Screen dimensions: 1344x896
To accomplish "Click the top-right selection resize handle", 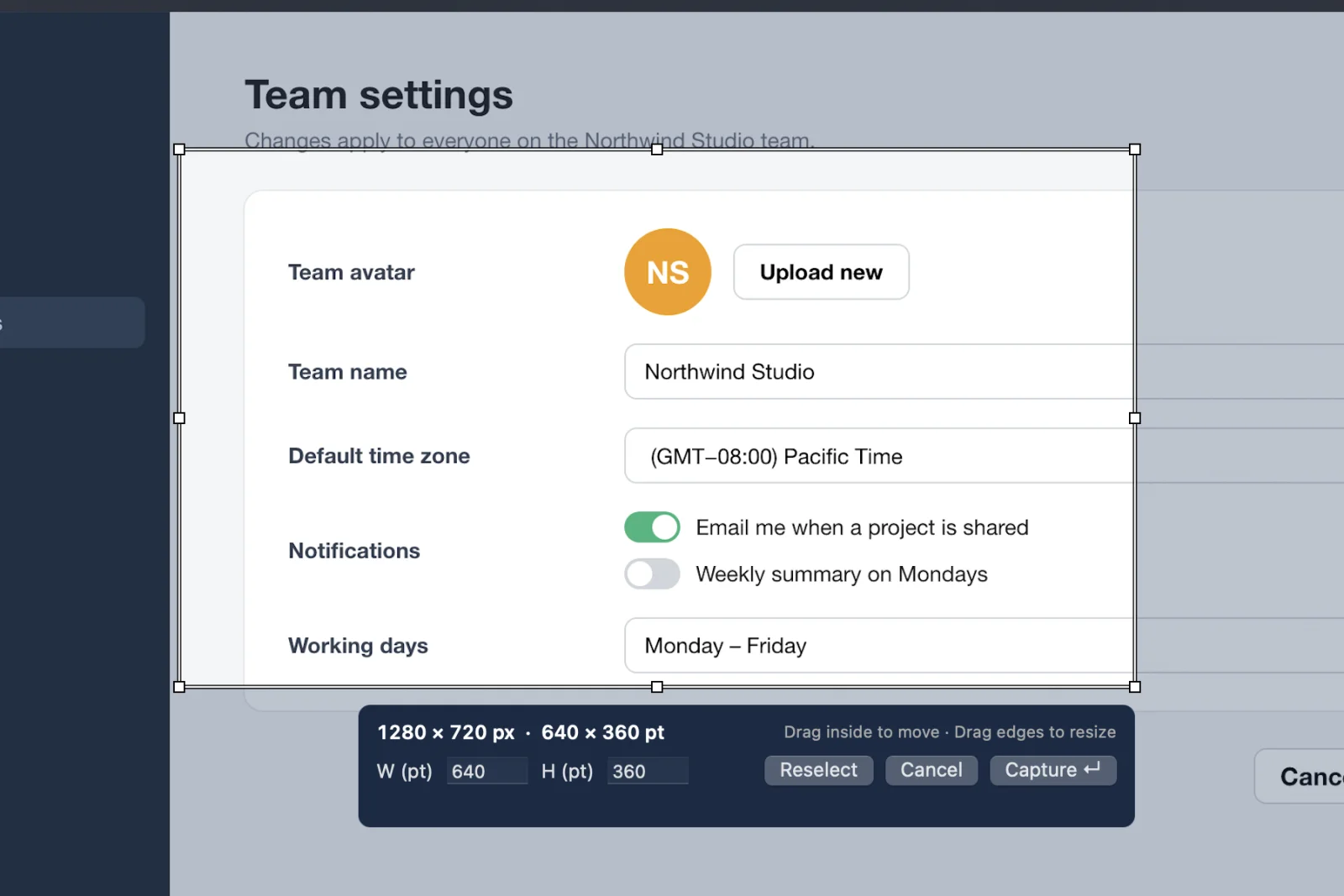I will pos(1135,149).
